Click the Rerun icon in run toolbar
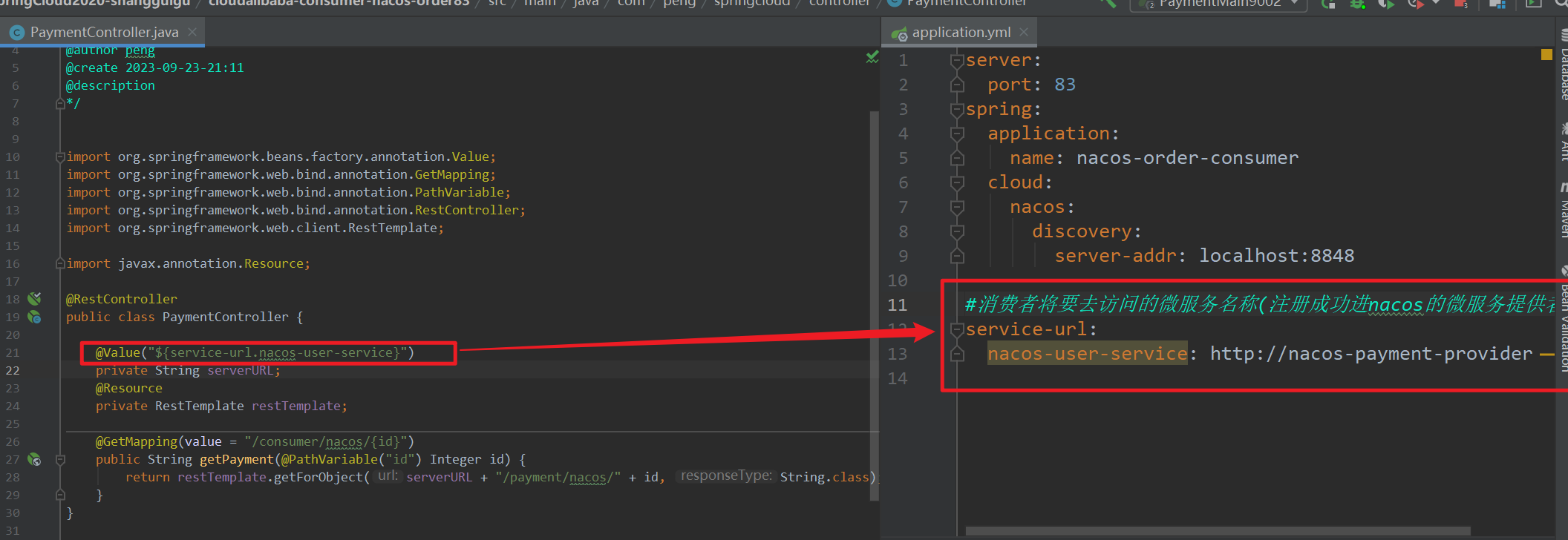The width and height of the screenshot is (1568, 540). (x=1328, y=4)
